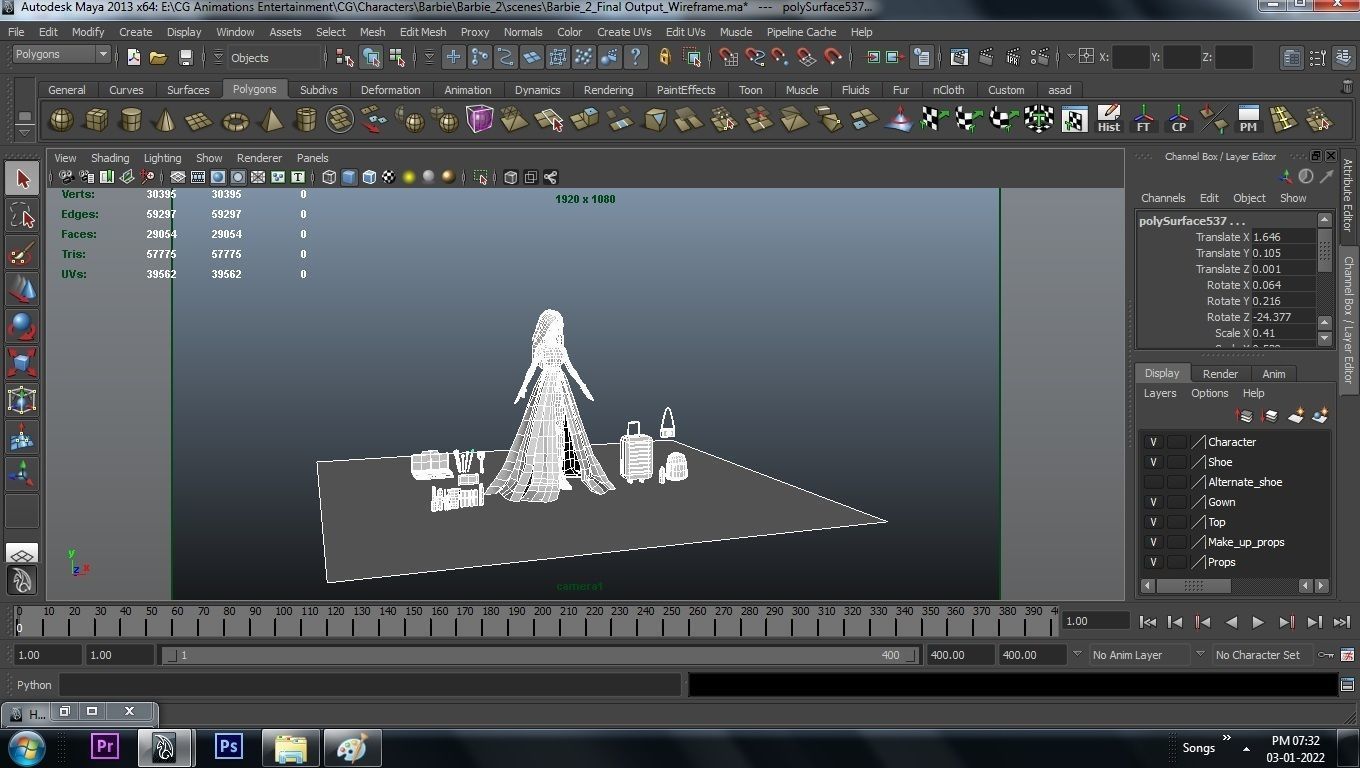Switch to the nCloth shelf tab
This screenshot has width=1360, height=768.
point(948,90)
